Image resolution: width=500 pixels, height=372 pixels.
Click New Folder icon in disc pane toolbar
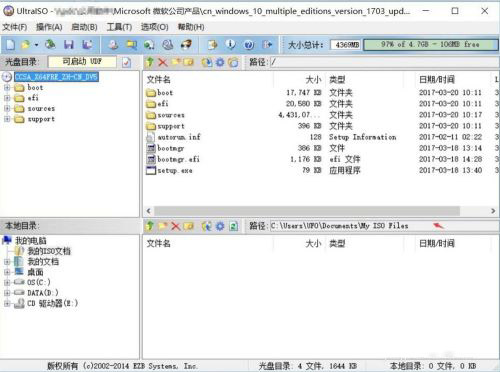coord(176,62)
